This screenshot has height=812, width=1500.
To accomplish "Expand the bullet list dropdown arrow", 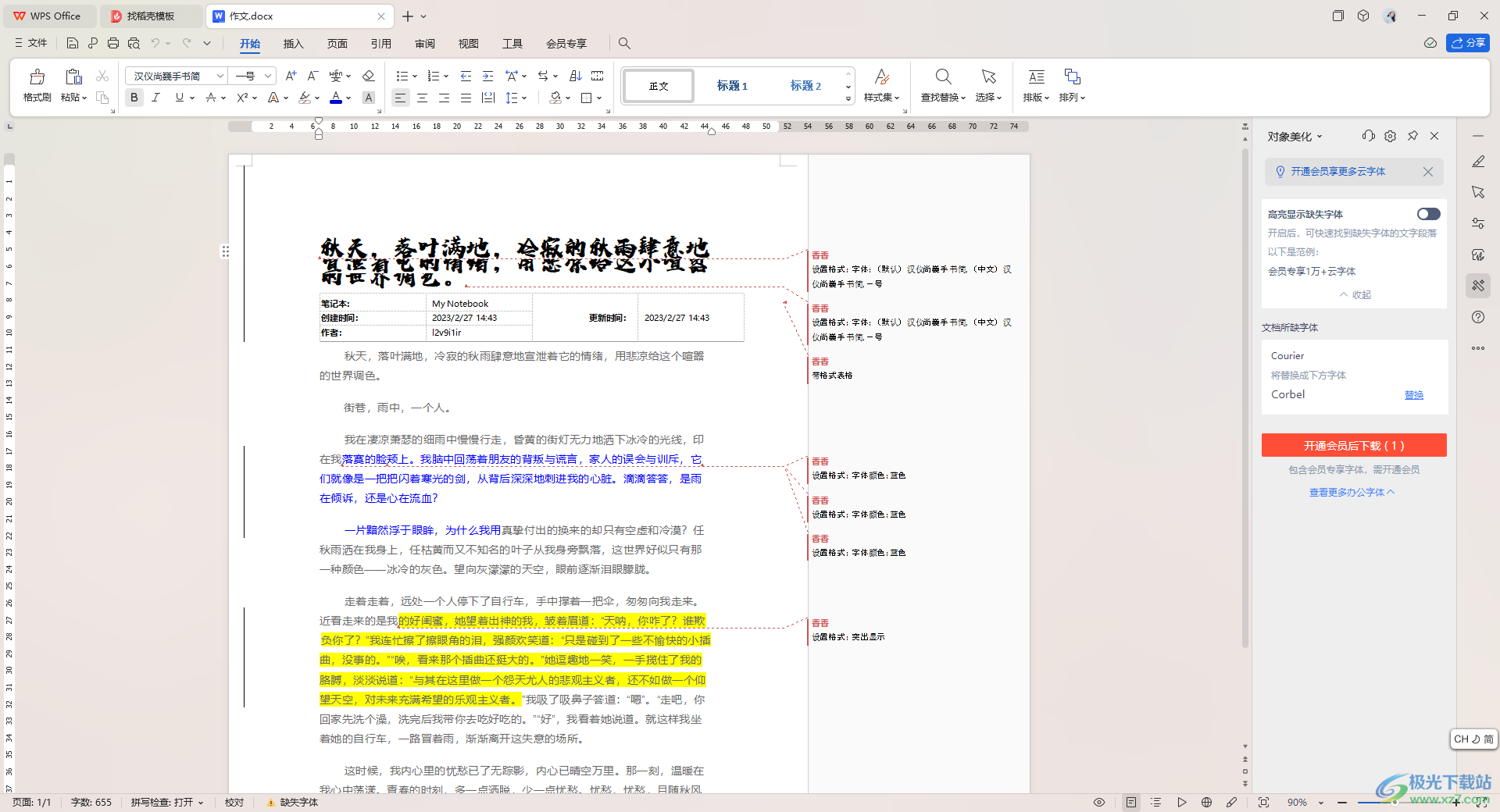I will [415, 76].
